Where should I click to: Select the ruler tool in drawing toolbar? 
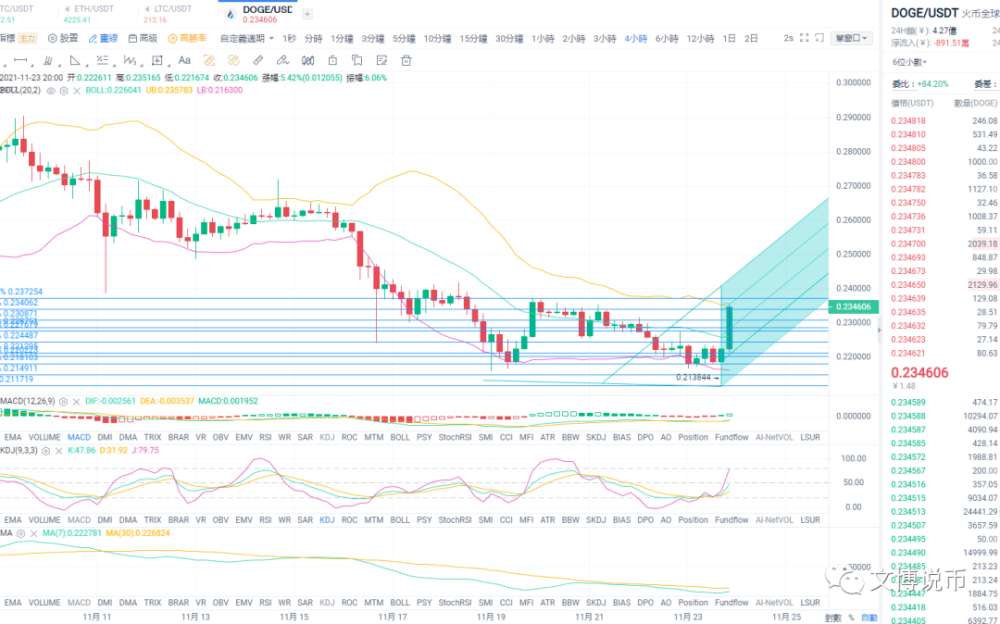(258, 61)
